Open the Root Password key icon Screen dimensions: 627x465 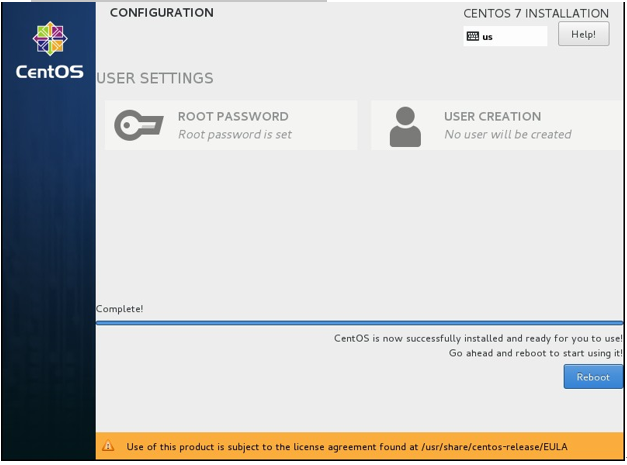pos(139,125)
